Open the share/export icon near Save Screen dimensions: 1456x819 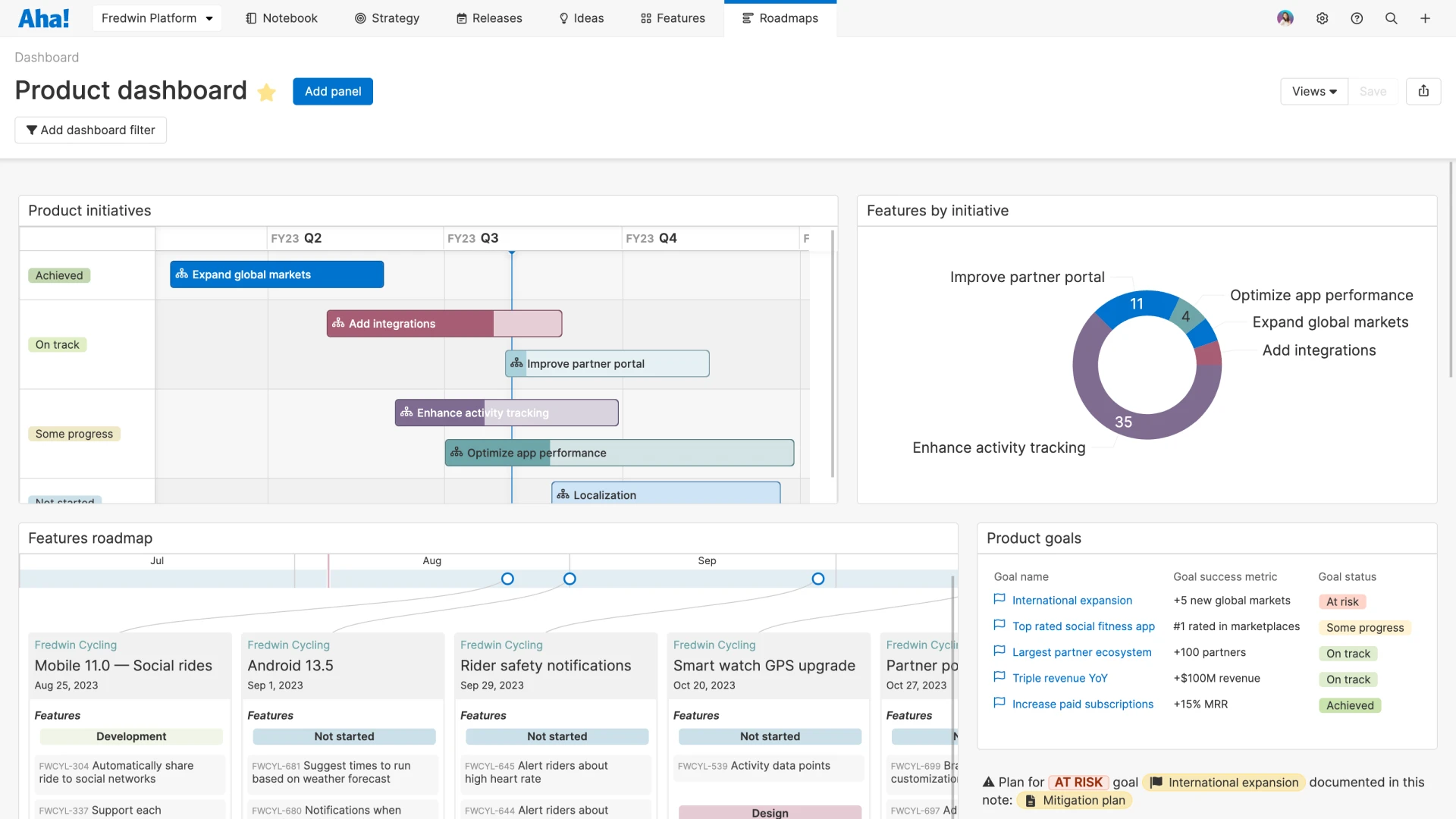[1424, 91]
